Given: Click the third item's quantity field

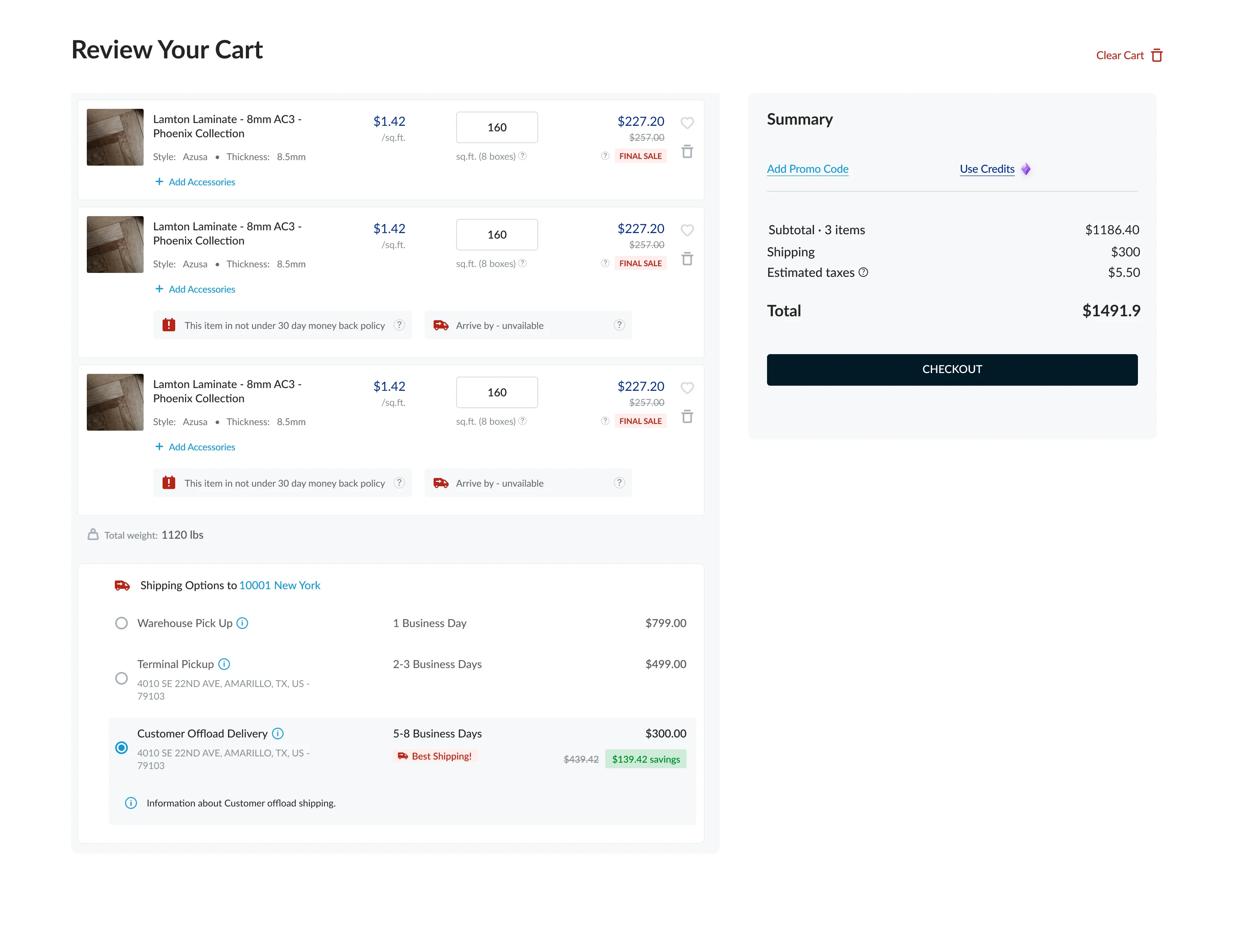Looking at the screenshot, I should (497, 392).
